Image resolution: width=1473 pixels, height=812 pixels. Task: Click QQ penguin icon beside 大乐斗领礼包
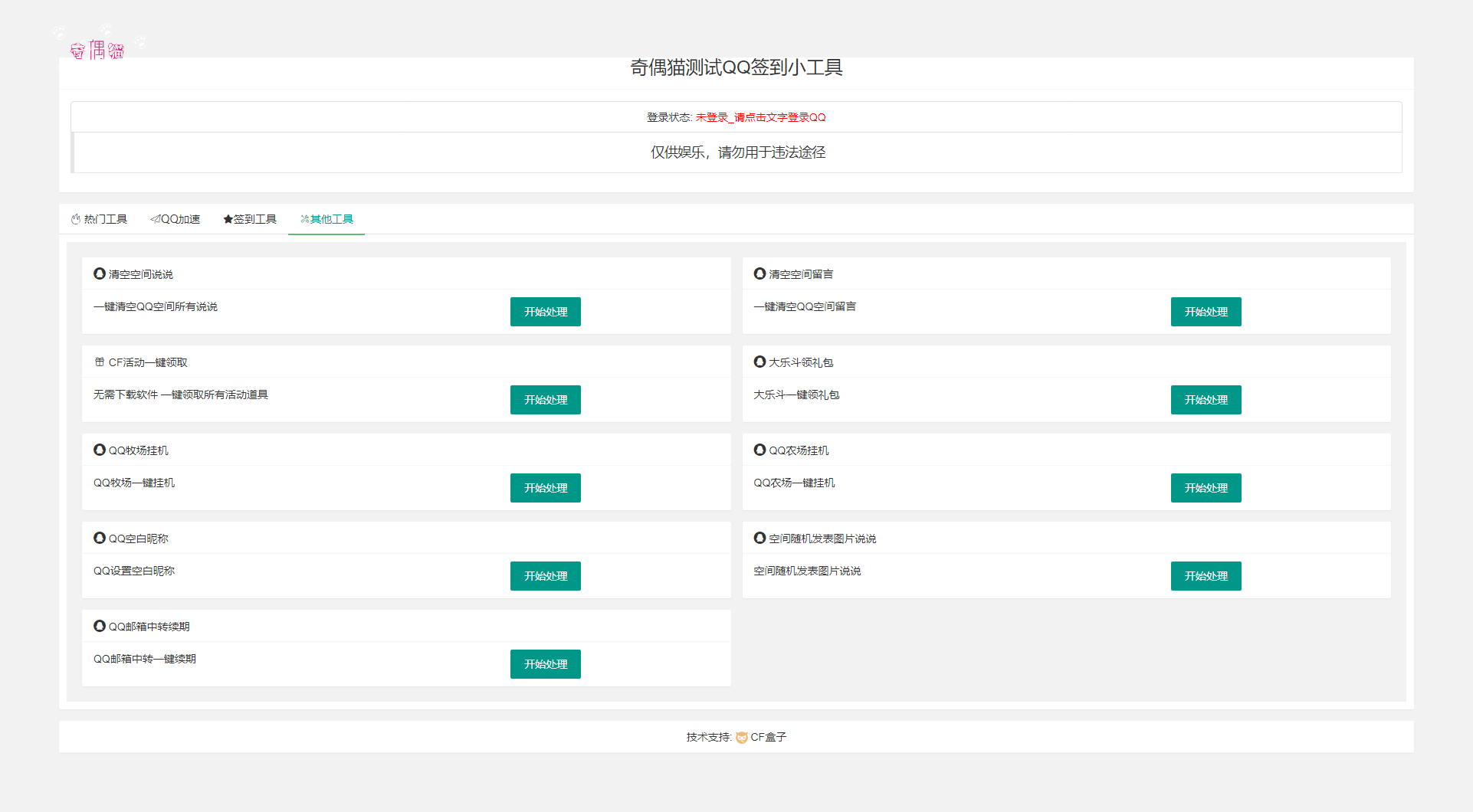[759, 362]
